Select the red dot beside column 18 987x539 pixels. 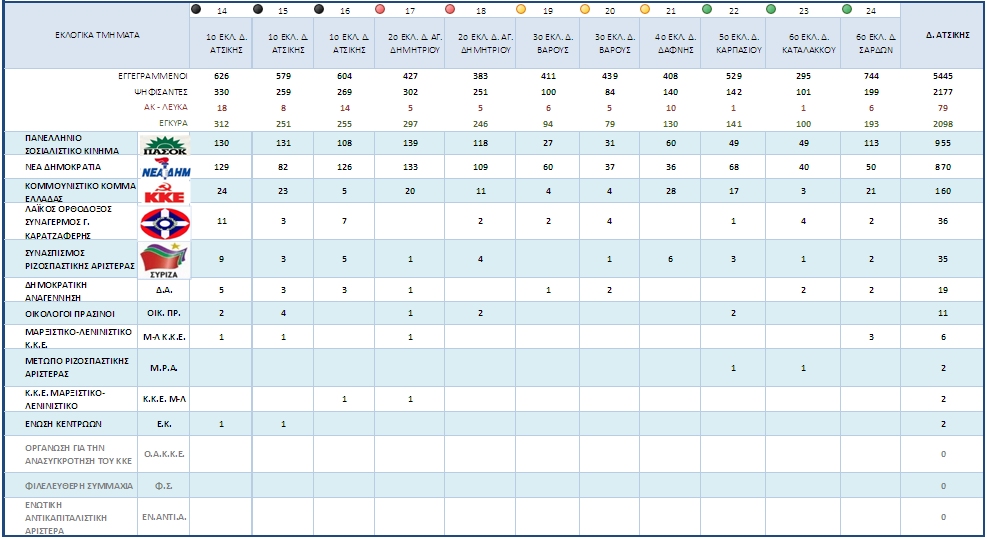tap(450, 9)
